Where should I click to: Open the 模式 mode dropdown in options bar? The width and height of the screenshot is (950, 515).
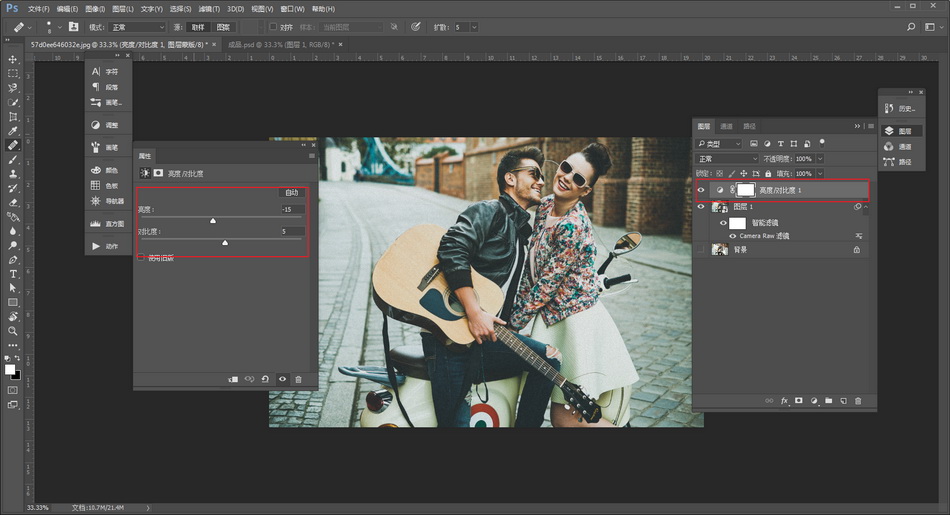click(x=137, y=27)
